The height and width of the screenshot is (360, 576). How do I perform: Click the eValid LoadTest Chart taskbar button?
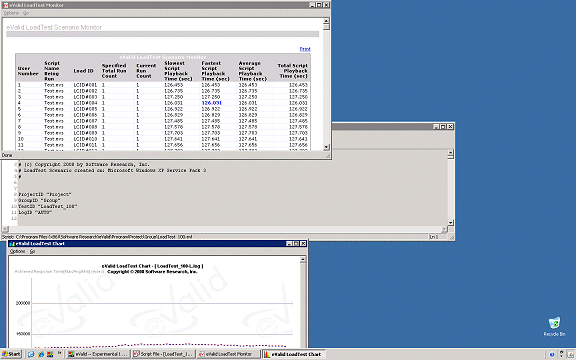[x=293, y=354]
